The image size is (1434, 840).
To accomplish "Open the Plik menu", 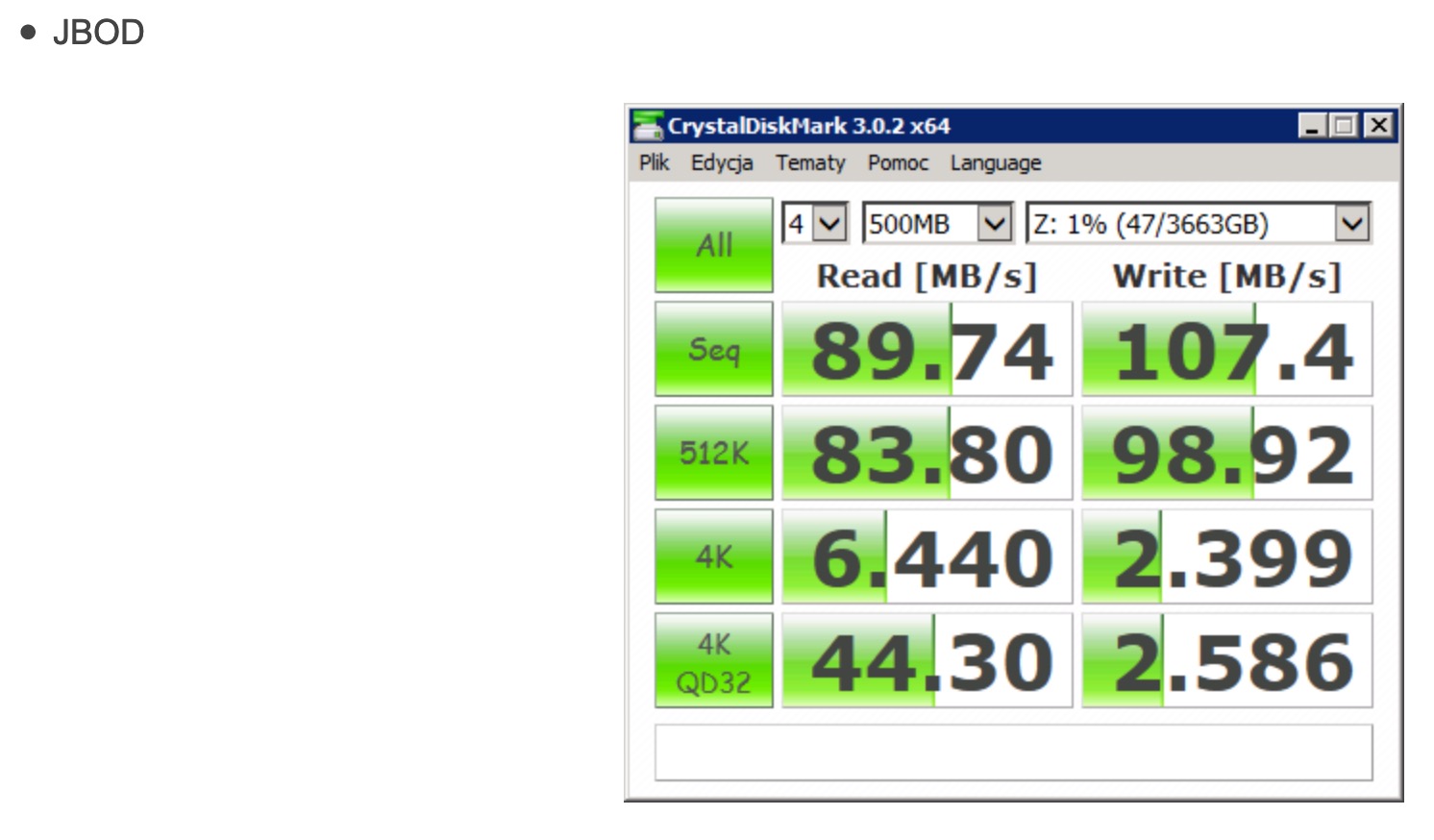I will click(x=655, y=162).
